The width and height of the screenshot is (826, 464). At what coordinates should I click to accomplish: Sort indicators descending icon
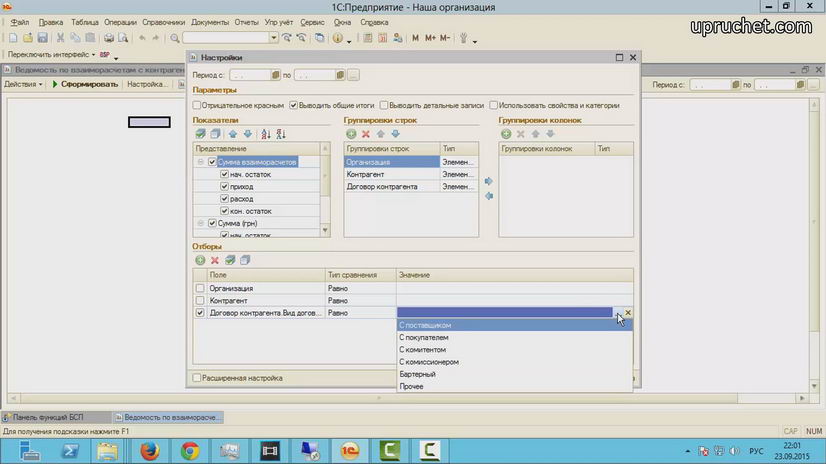point(281,134)
